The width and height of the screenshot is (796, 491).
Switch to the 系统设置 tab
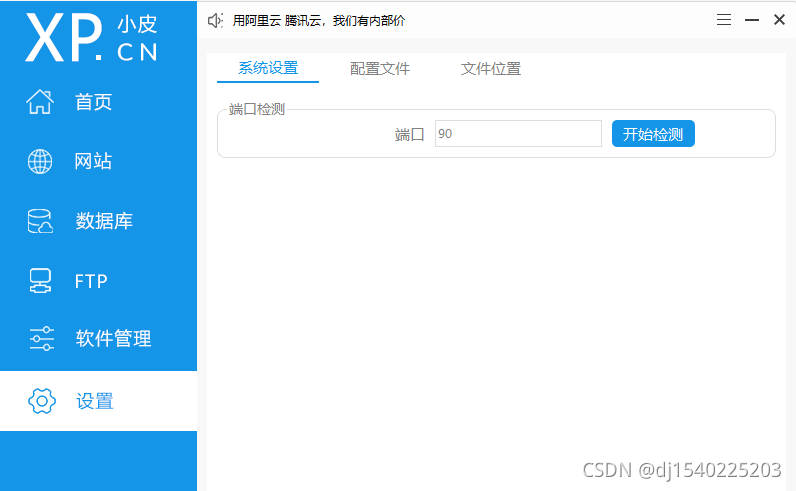click(268, 68)
